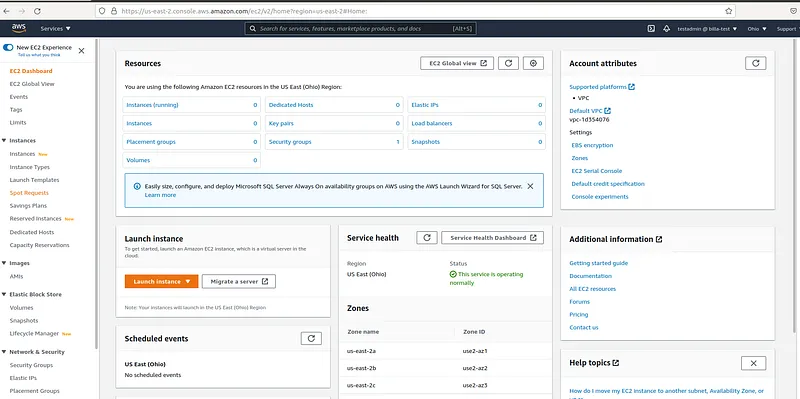Click the Migrate a server button
The width and height of the screenshot is (800, 399).
[x=239, y=282]
